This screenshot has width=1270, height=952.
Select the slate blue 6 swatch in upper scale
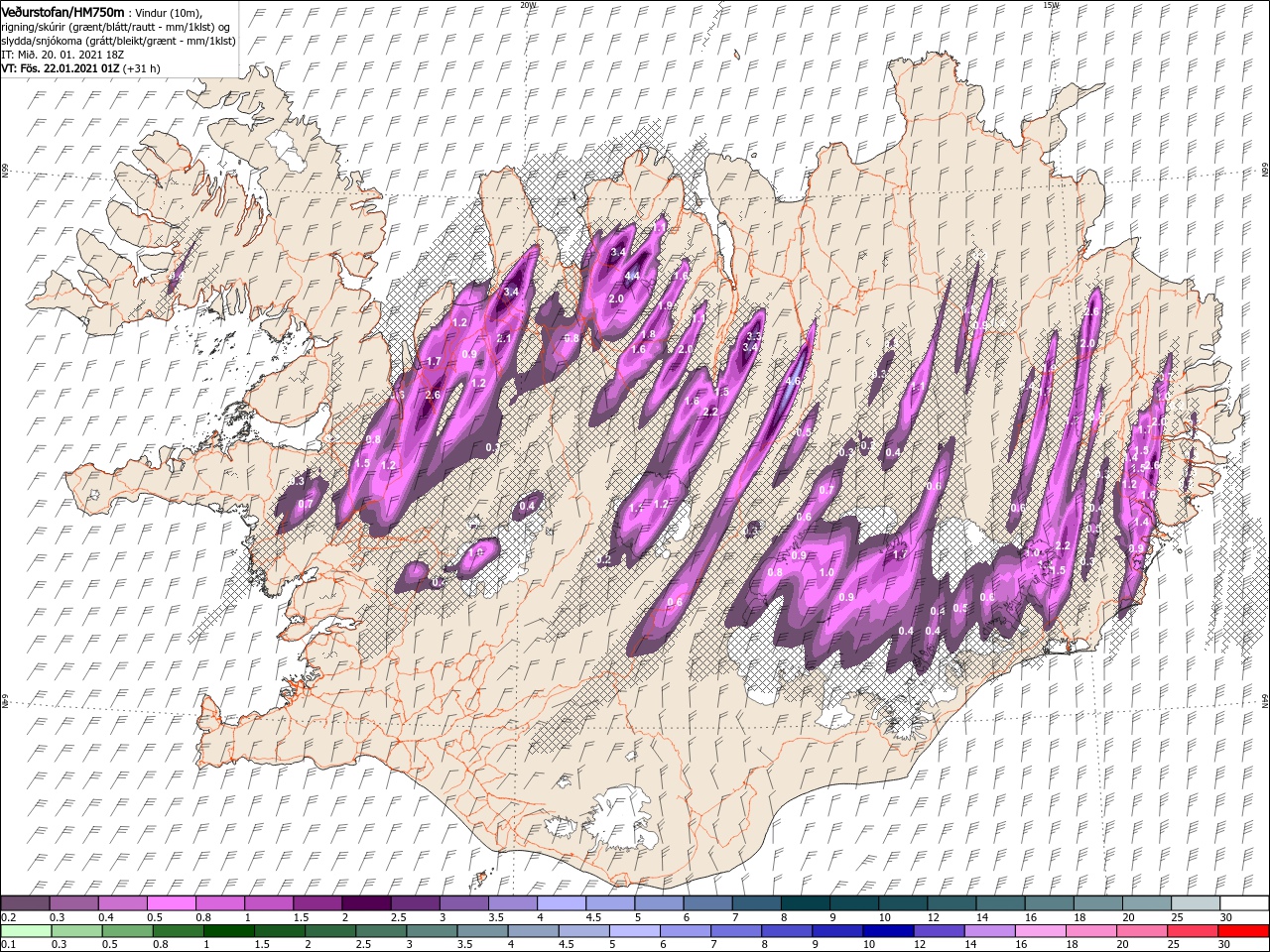(707, 903)
